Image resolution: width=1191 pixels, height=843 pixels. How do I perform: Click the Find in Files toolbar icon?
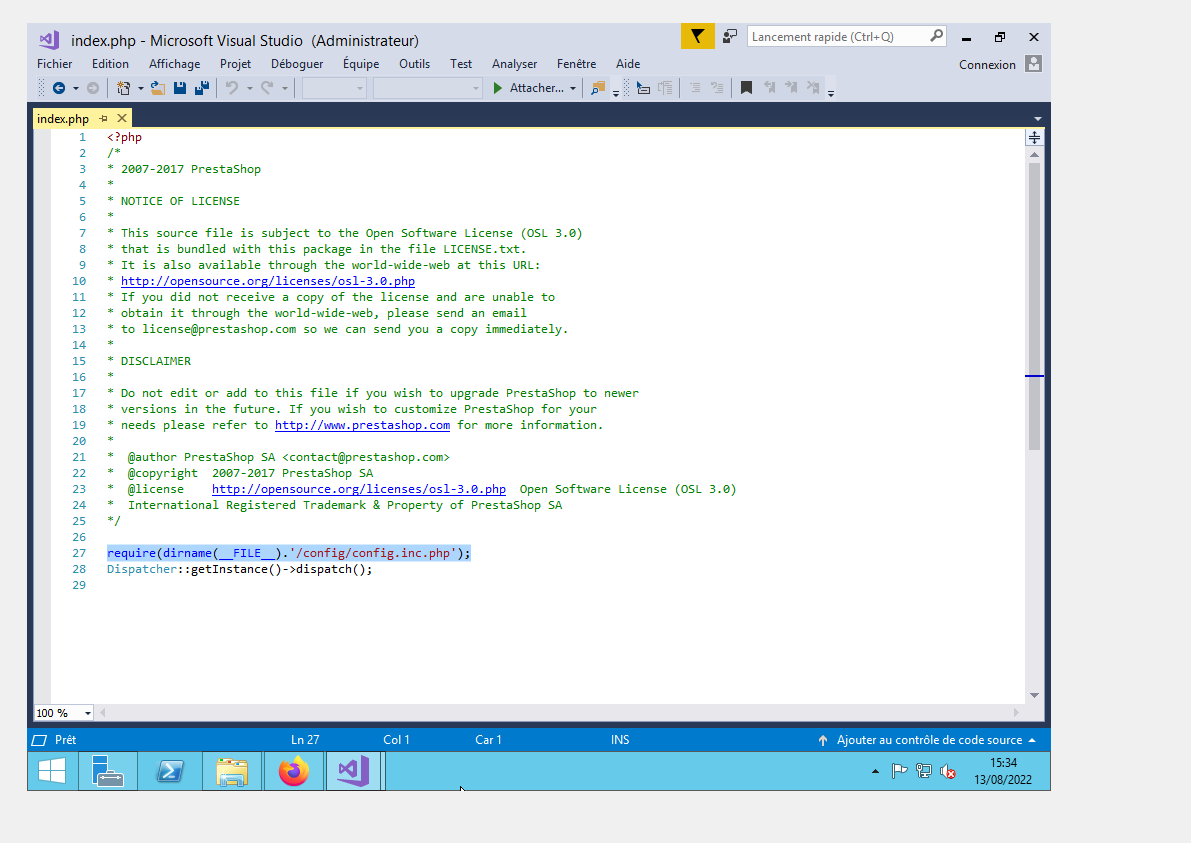pyautogui.click(x=598, y=88)
